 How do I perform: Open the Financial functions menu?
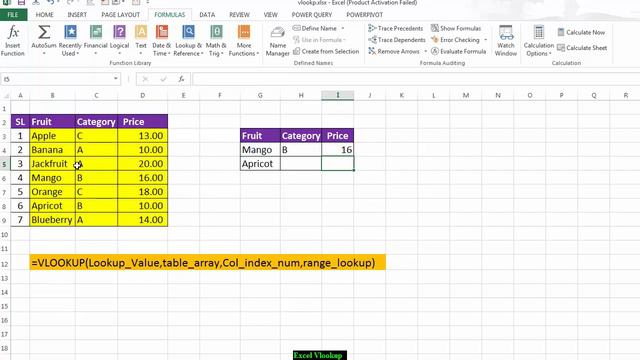[96, 40]
